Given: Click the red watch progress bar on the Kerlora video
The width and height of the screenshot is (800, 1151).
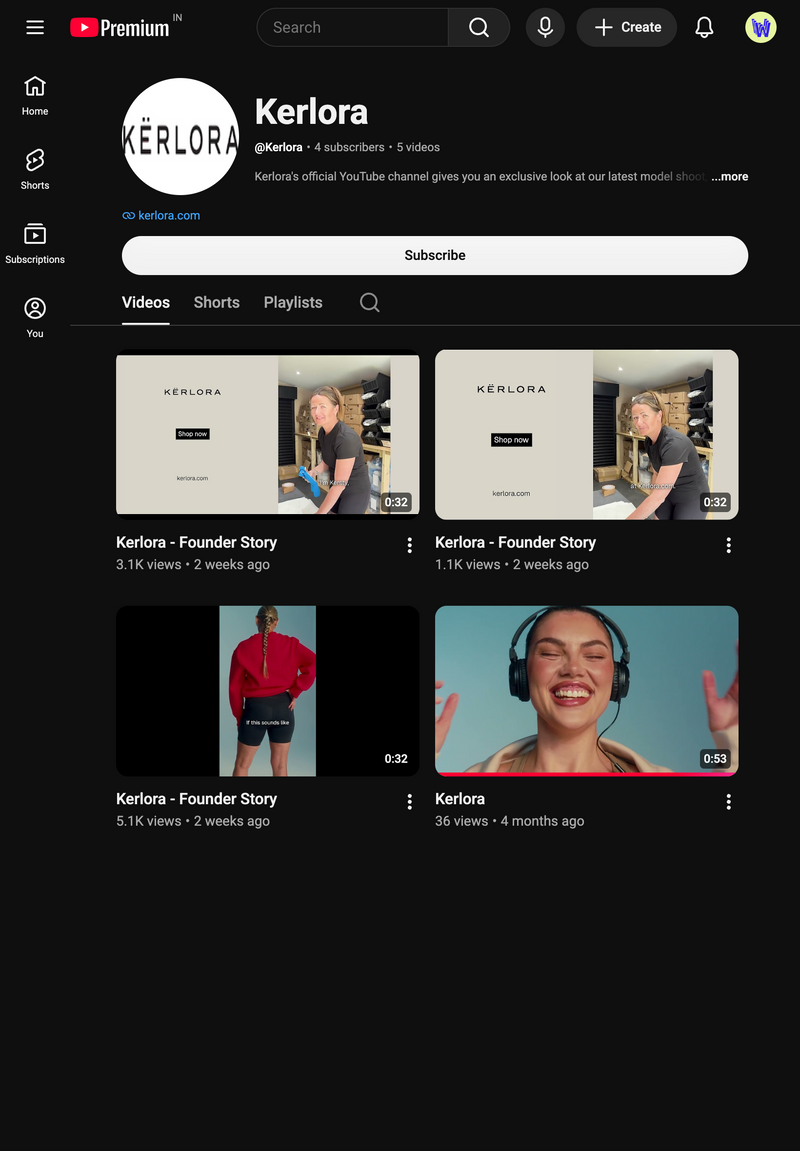Looking at the screenshot, I should click(x=586, y=774).
